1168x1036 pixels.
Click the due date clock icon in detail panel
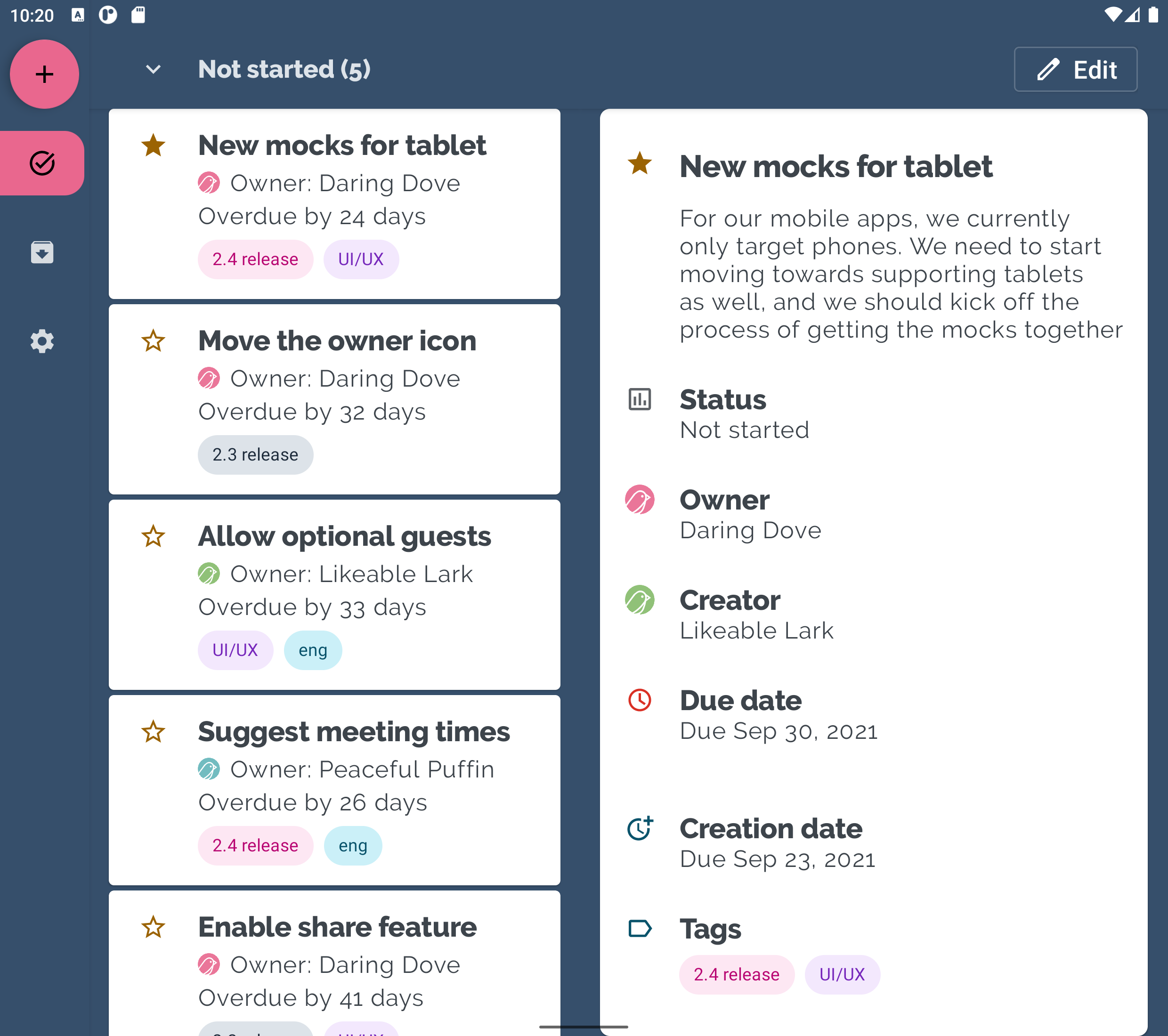pyautogui.click(x=639, y=700)
